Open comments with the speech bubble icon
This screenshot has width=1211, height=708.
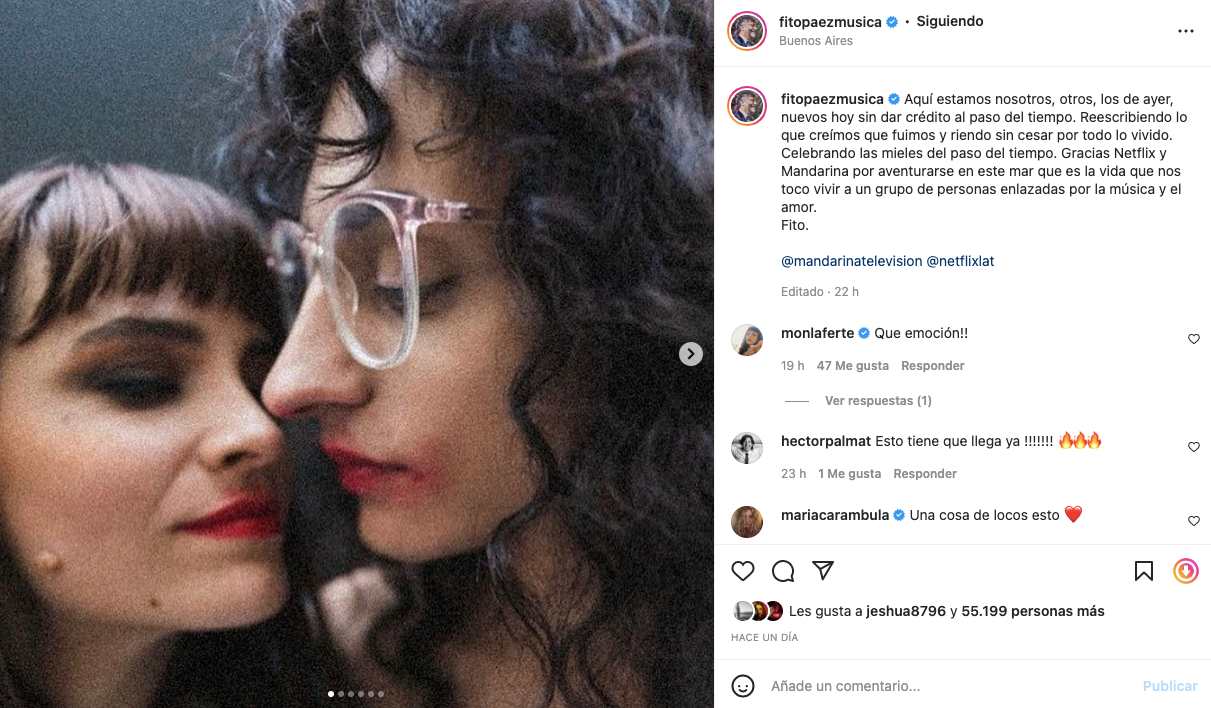click(x=783, y=570)
